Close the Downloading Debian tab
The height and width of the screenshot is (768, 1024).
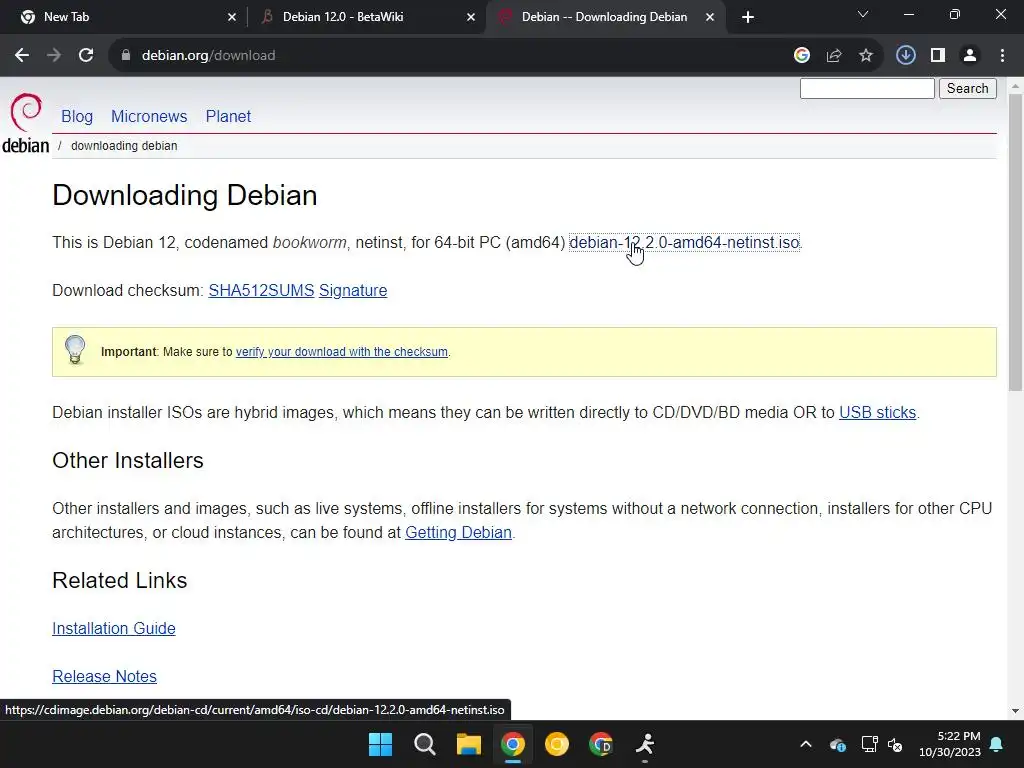[x=710, y=17]
